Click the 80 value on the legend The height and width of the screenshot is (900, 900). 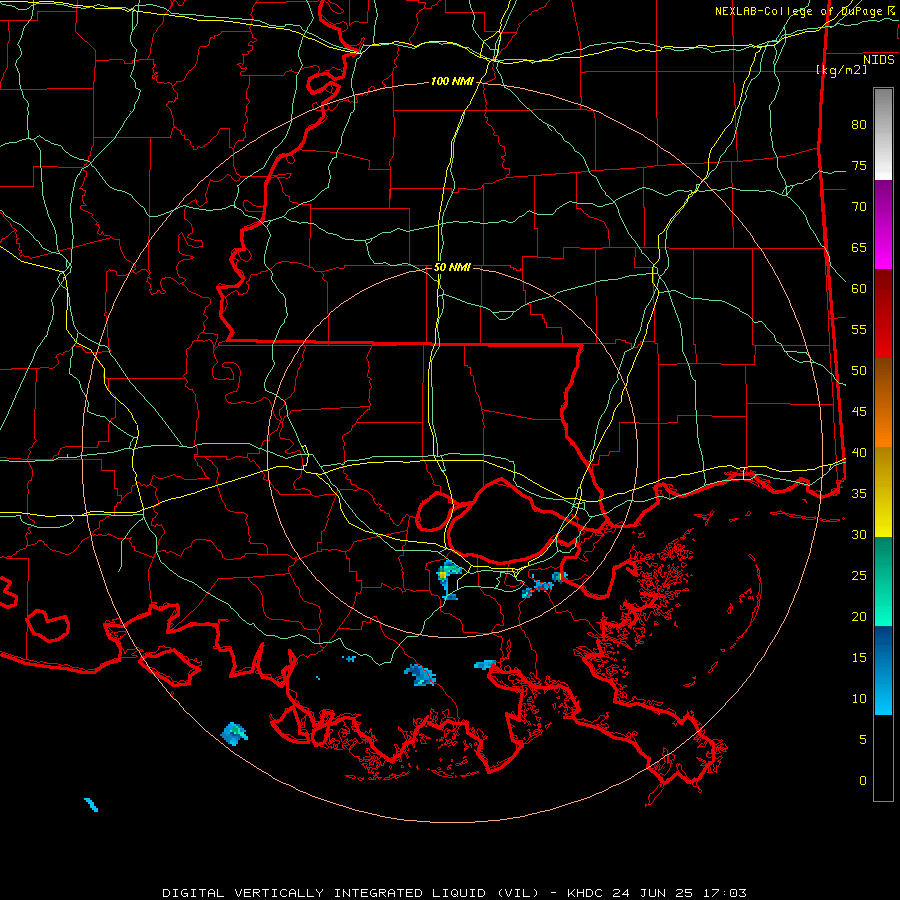pyautogui.click(x=859, y=125)
